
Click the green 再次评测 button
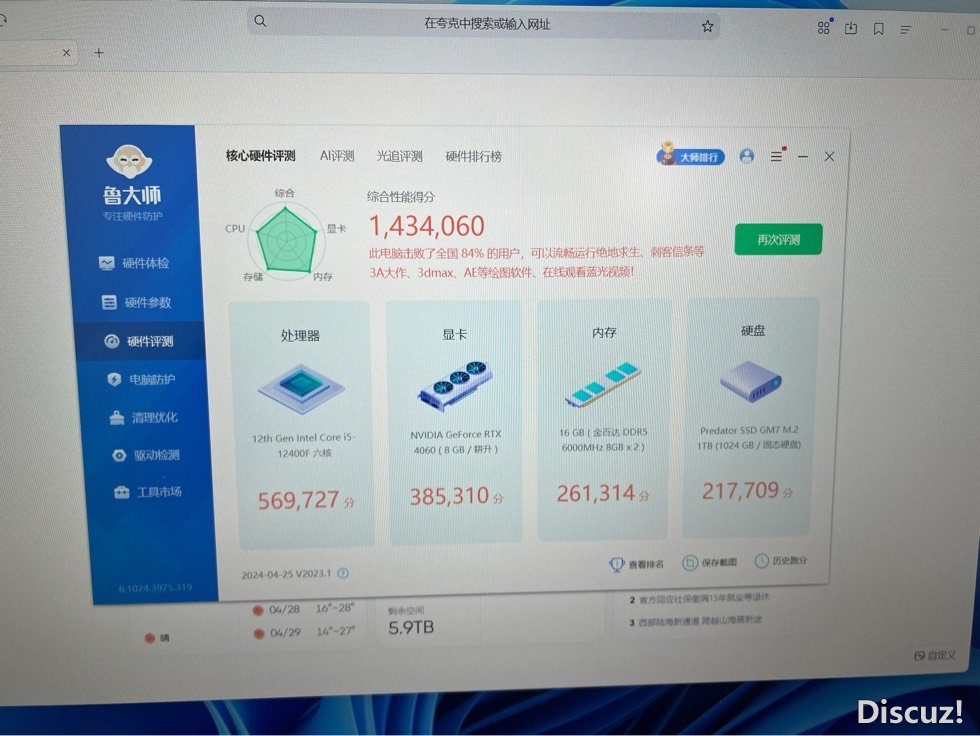(778, 239)
